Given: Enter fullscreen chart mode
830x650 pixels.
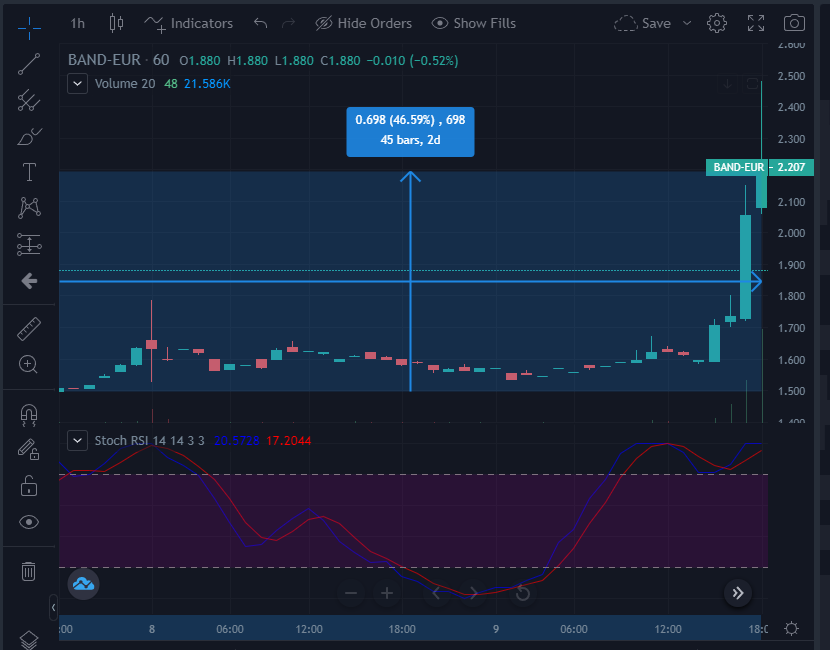Looking at the screenshot, I should [756, 23].
